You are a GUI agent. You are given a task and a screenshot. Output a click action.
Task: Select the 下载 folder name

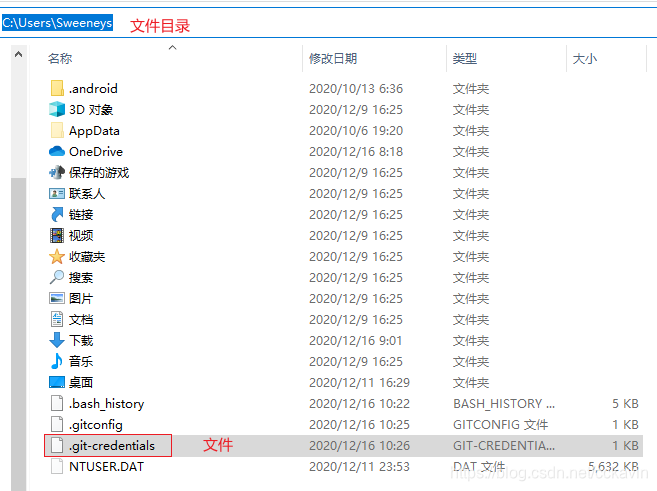tap(81, 340)
